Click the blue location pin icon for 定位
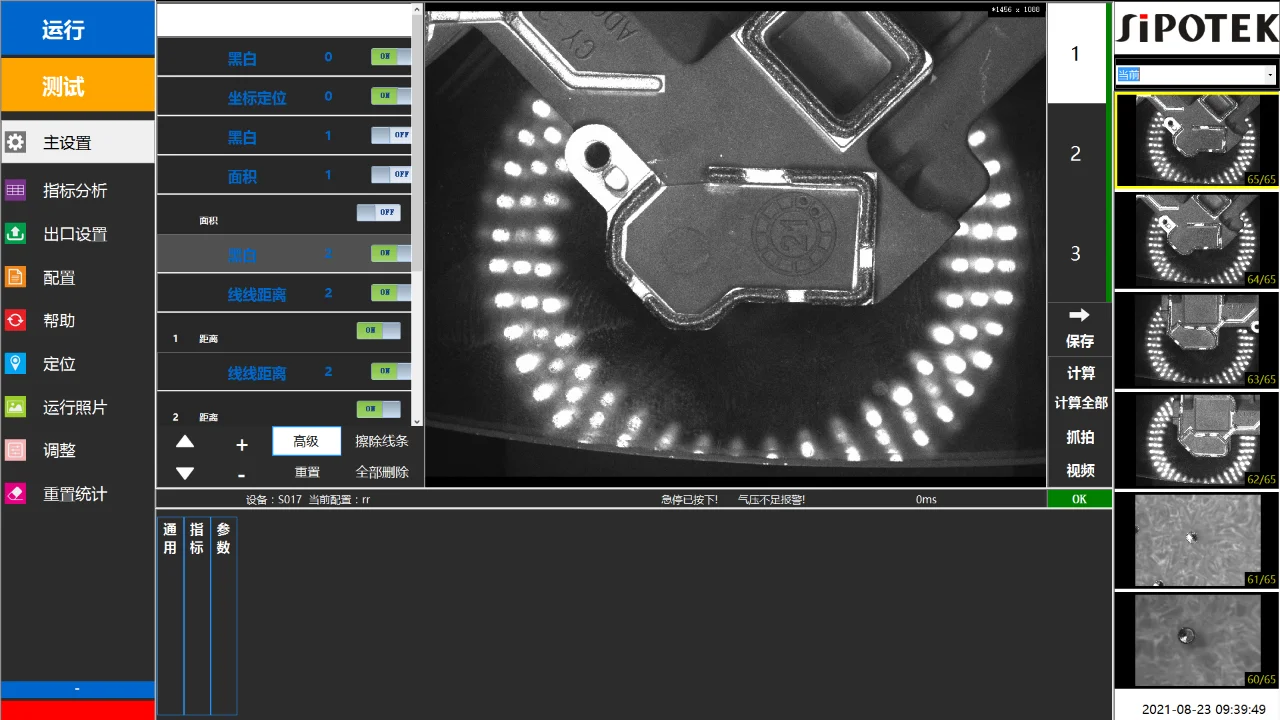Image resolution: width=1280 pixels, height=720 pixels. pos(16,364)
